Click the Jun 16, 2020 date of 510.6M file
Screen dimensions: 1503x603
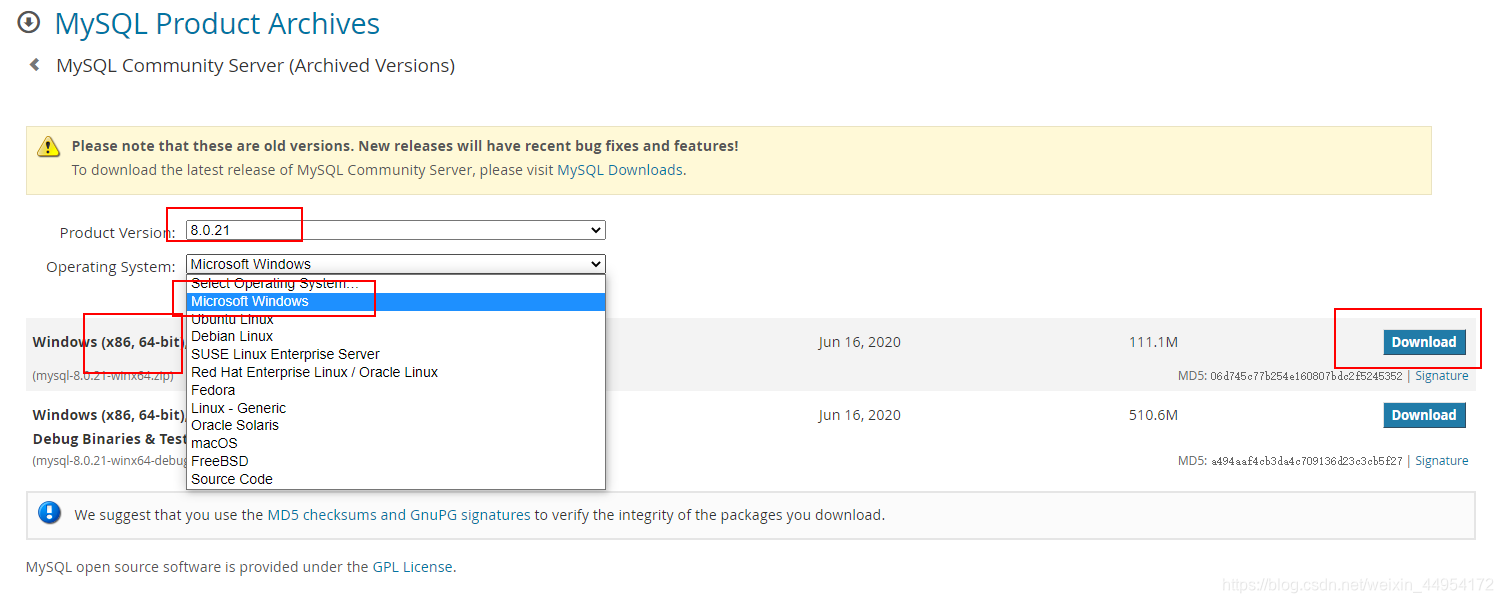[x=859, y=415]
